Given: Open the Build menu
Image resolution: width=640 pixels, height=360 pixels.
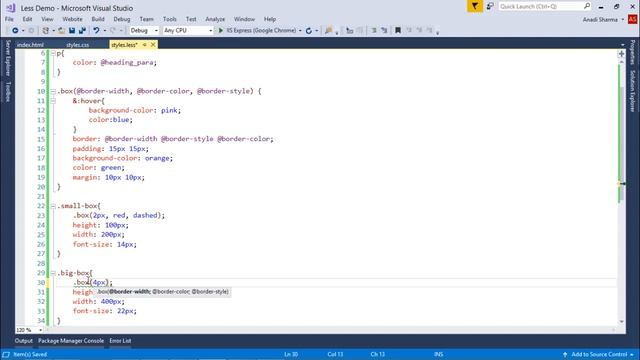Looking at the screenshot, I should (98, 19).
